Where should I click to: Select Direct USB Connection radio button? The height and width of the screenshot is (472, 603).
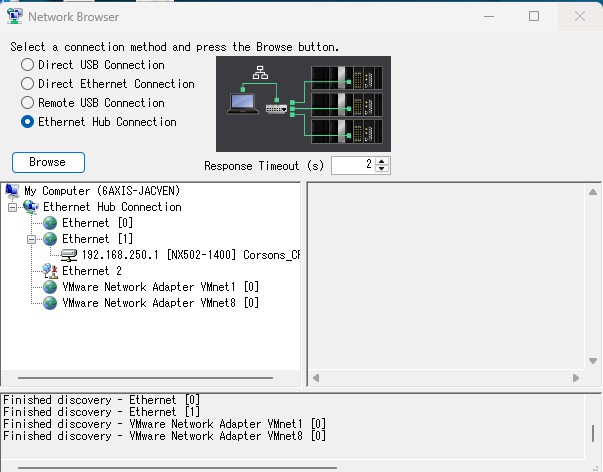pos(28,65)
